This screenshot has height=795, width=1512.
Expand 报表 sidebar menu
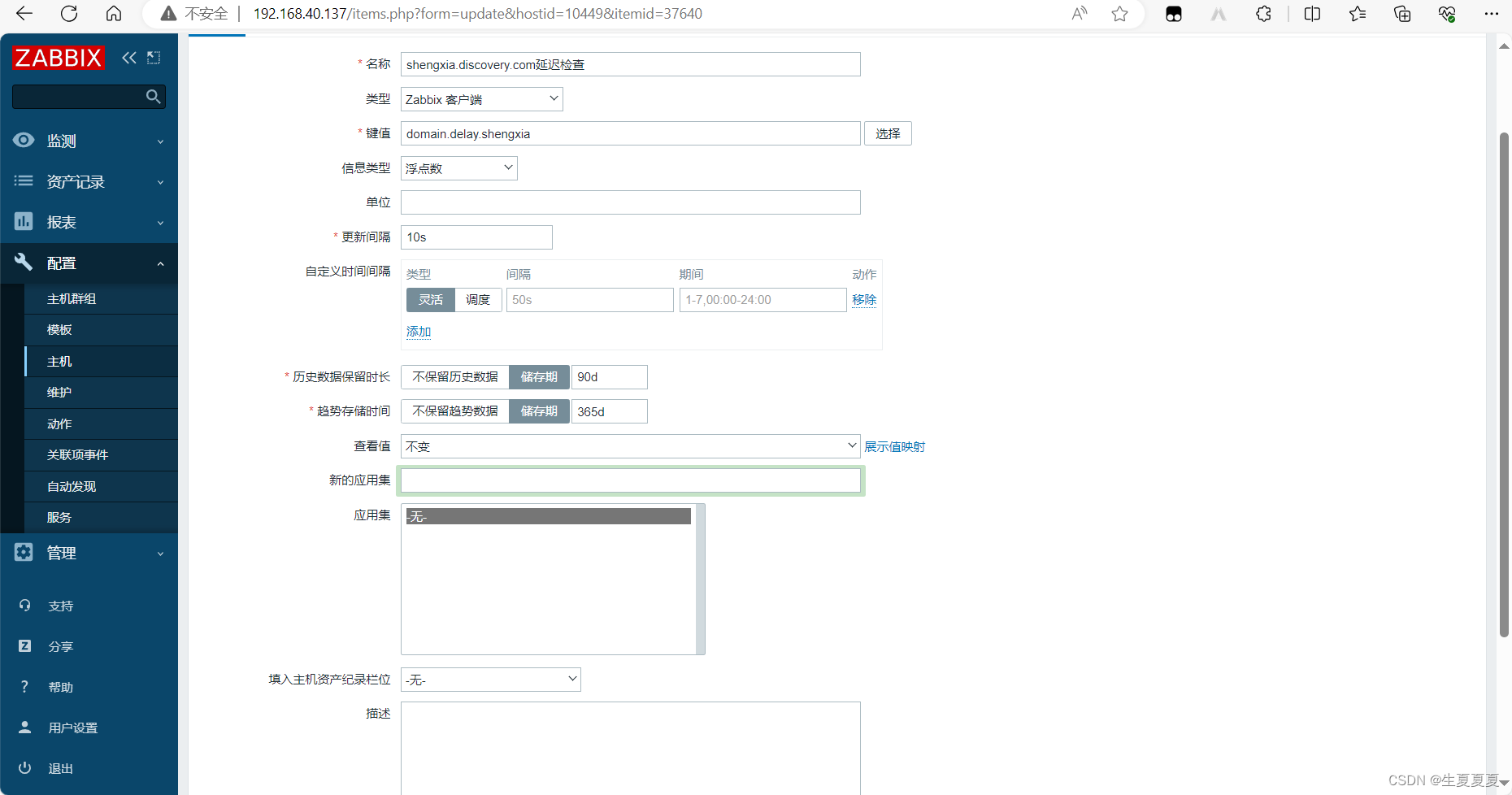tap(89, 222)
